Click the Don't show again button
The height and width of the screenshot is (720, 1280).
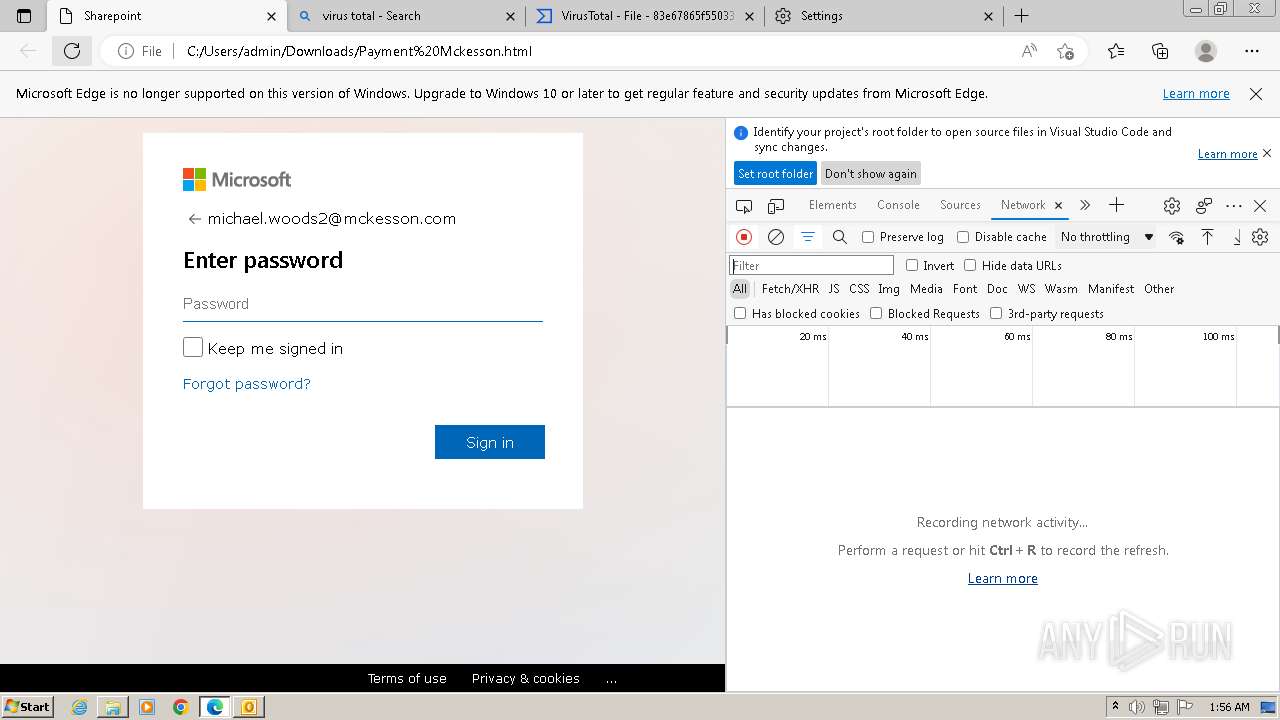[870, 173]
